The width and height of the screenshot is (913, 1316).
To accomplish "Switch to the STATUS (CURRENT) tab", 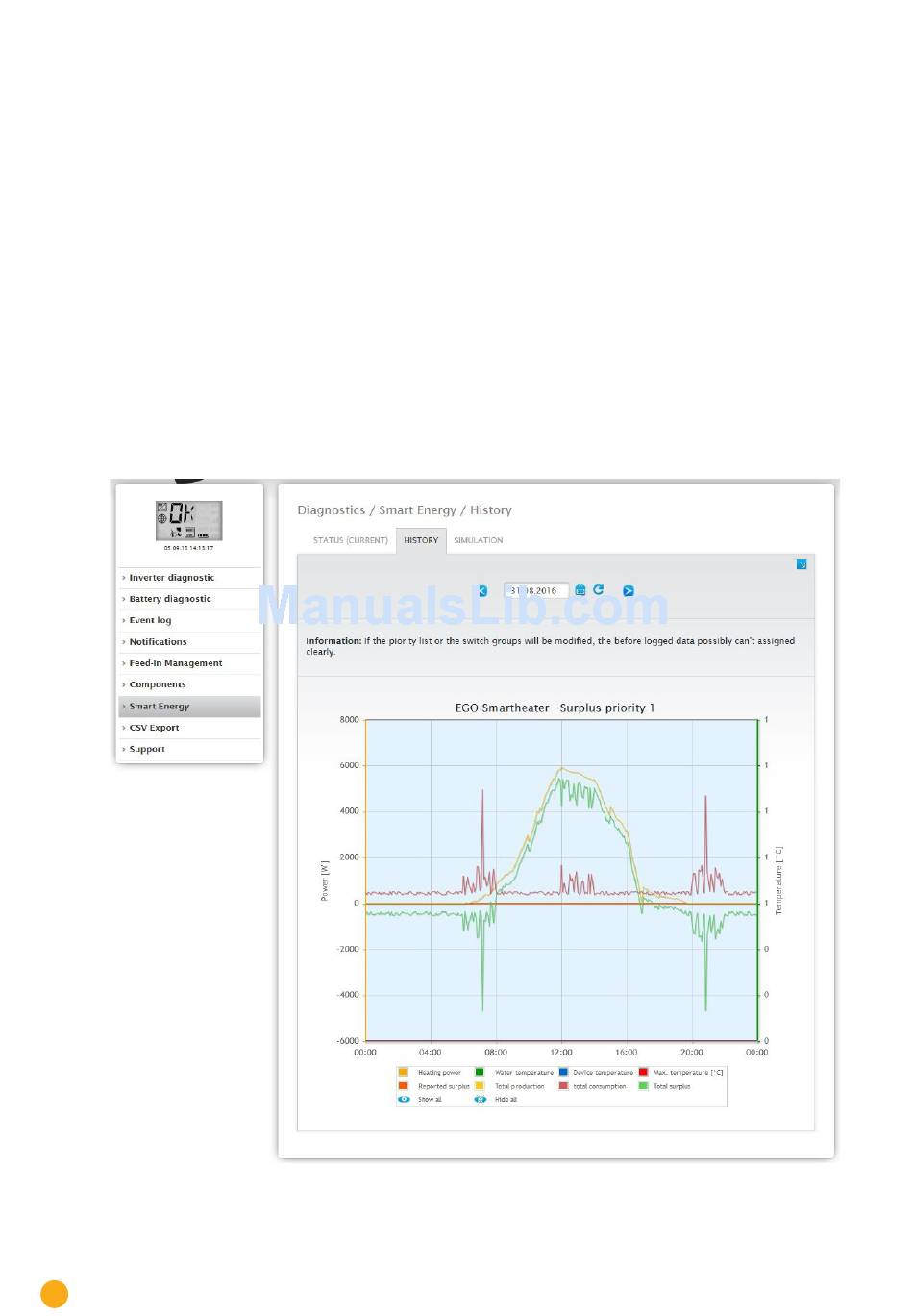I will click(x=350, y=540).
